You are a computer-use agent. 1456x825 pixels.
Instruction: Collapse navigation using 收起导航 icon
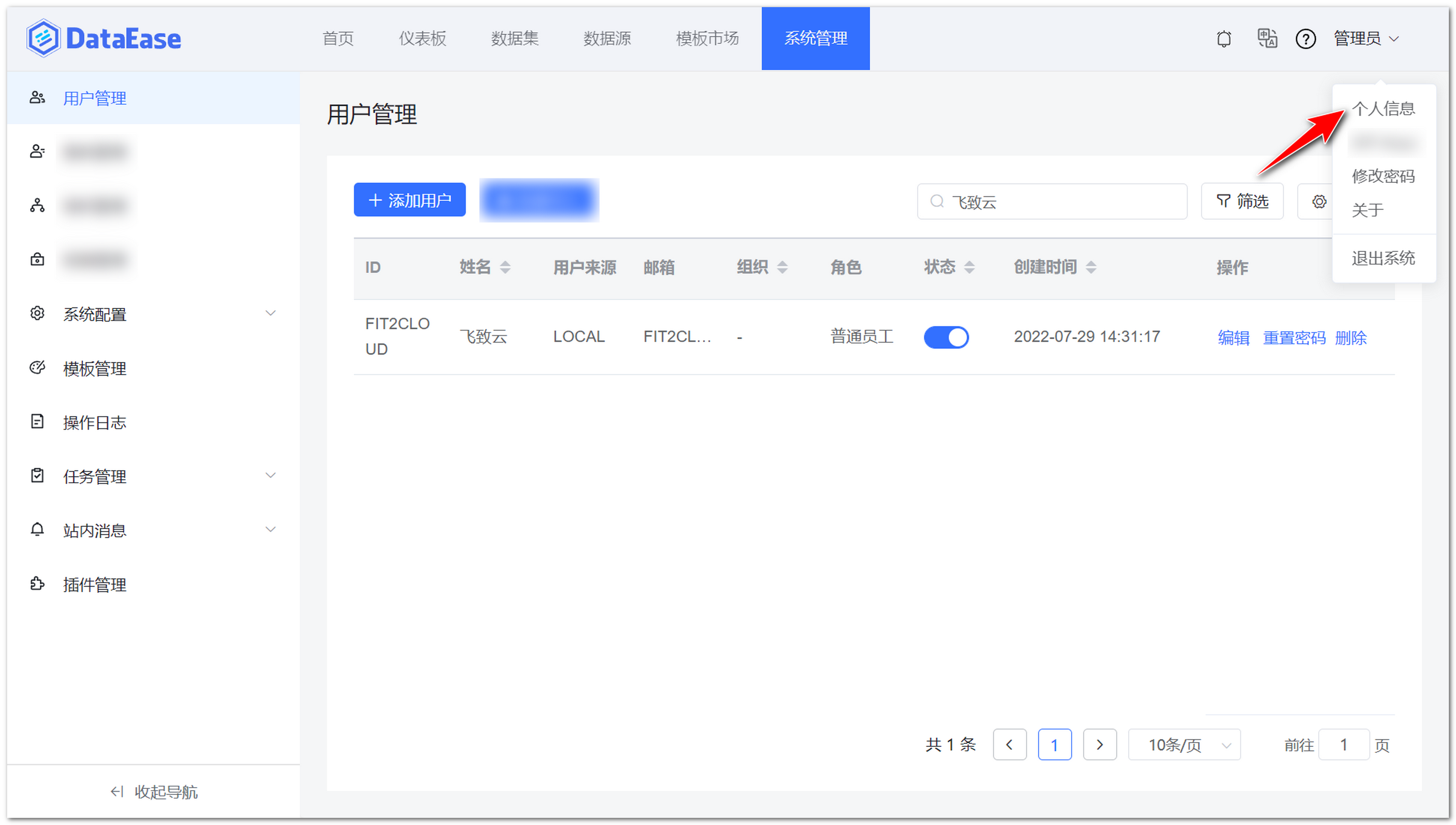(x=117, y=792)
